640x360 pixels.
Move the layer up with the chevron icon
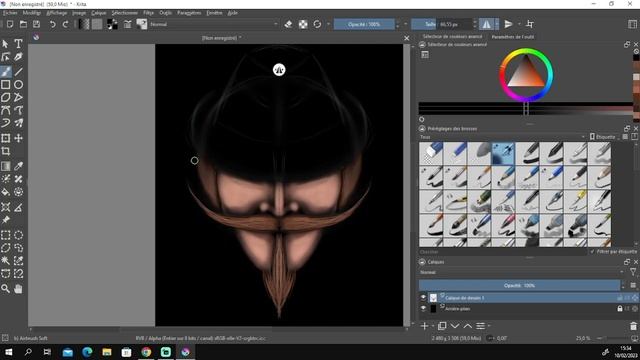click(467, 326)
